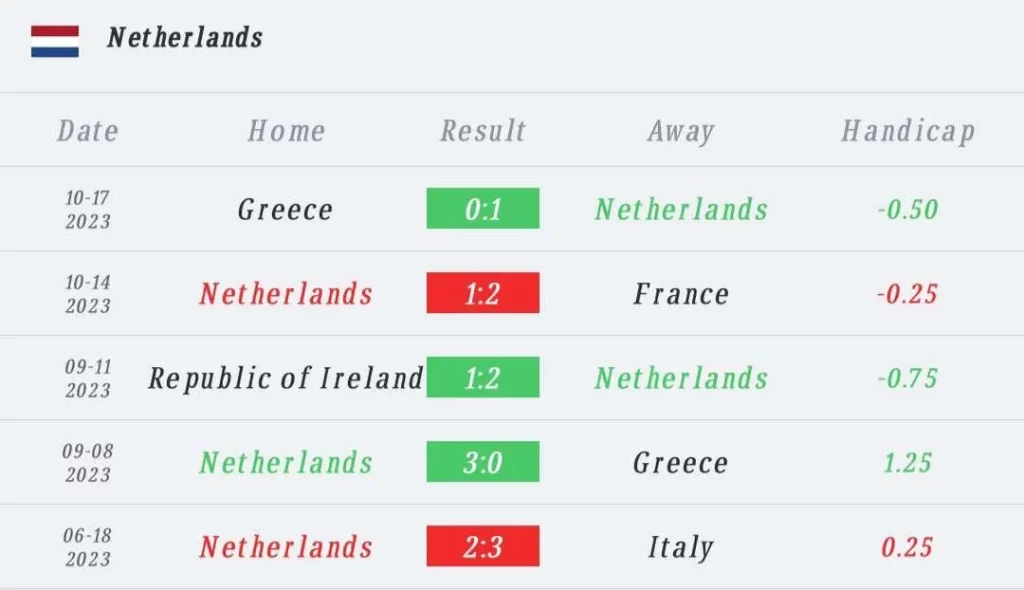Select Republic of Ireland team name
The image size is (1024, 590).
pos(285,379)
